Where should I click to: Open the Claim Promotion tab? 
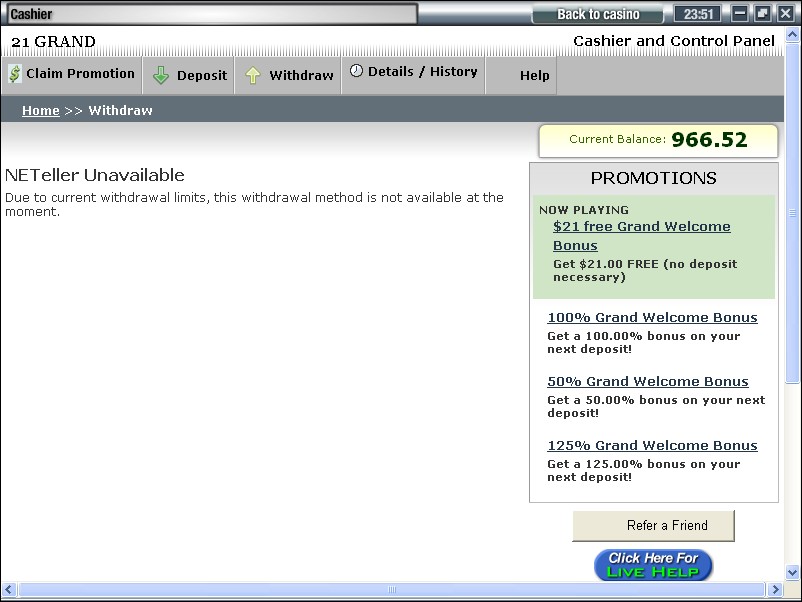point(72,75)
